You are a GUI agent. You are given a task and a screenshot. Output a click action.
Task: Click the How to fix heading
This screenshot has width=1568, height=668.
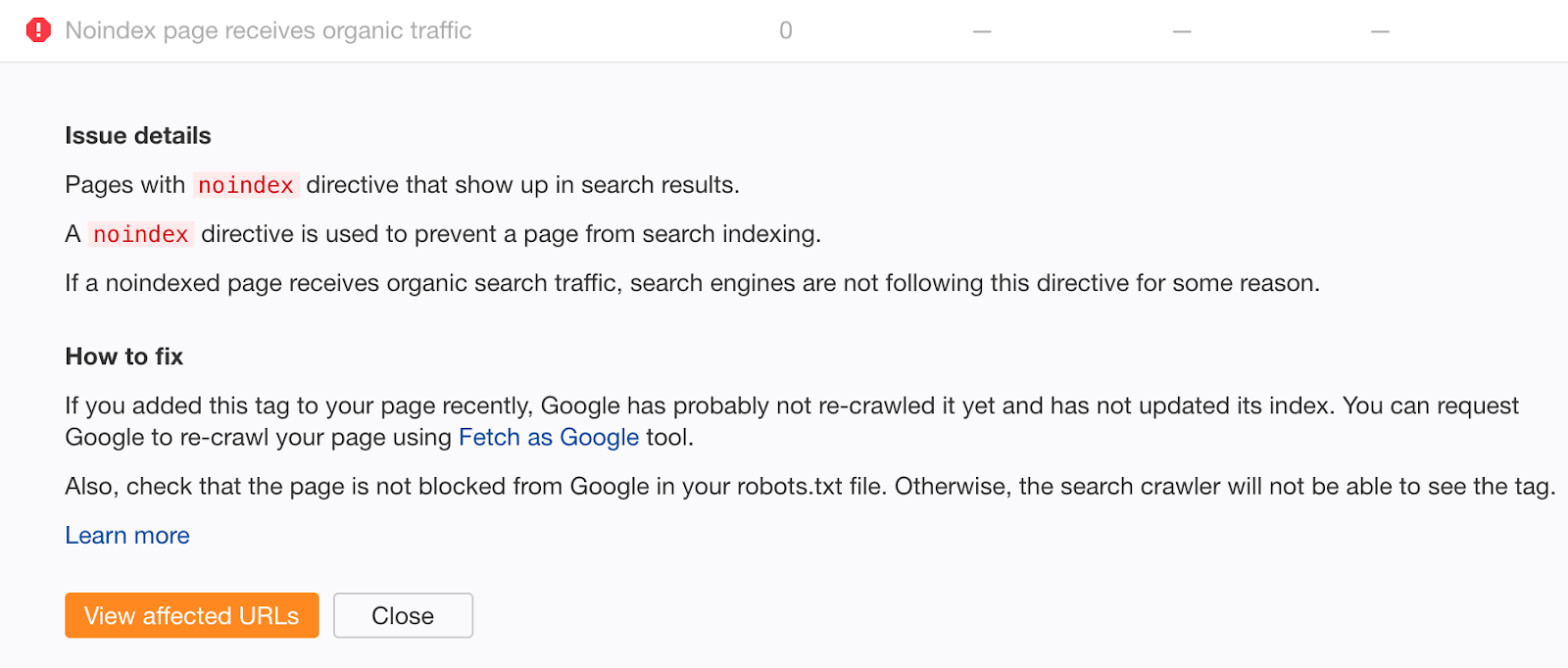pyautogui.click(x=124, y=357)
